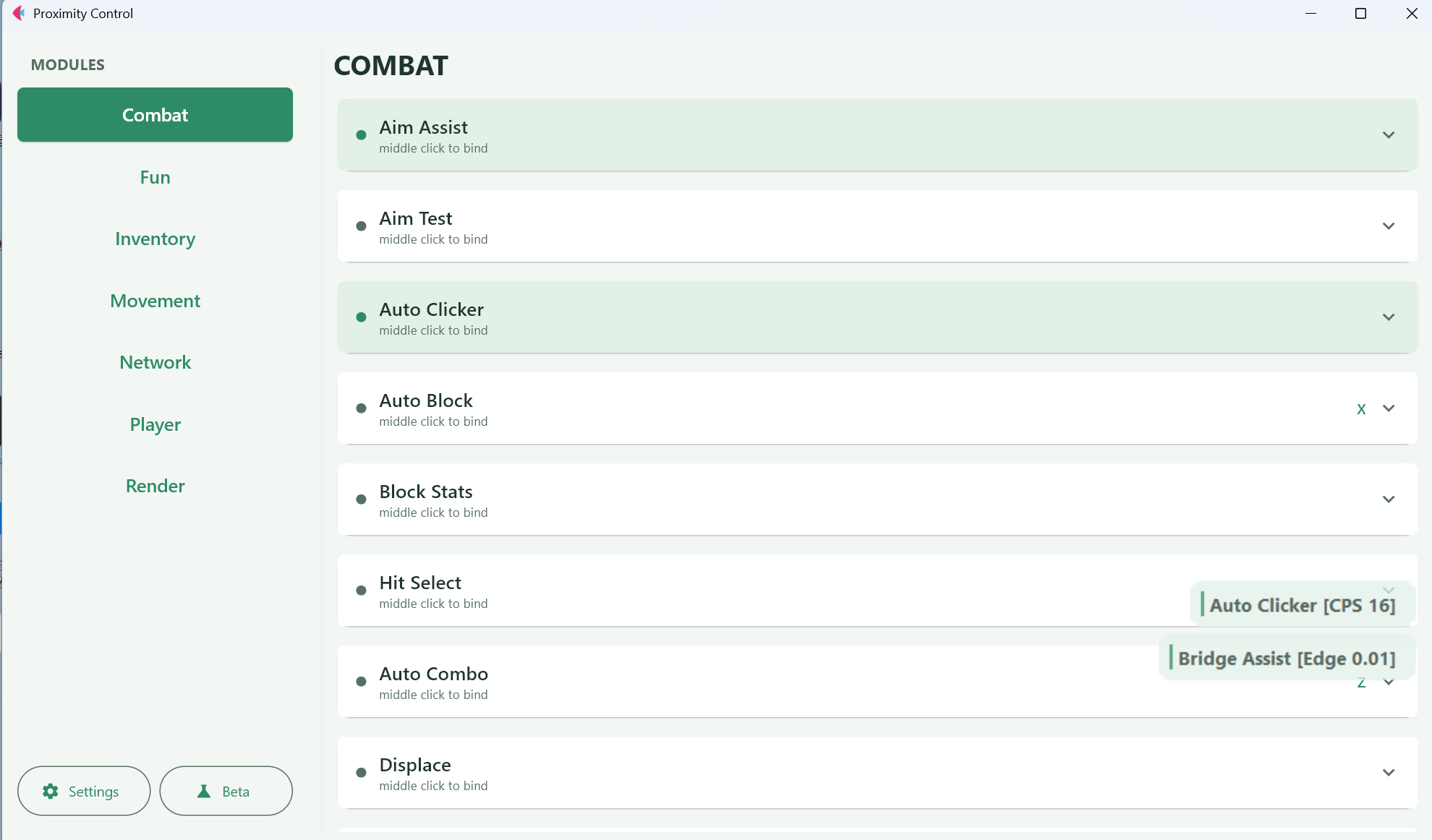
Task: Click the Proximity Control app logo
Action: coord(19,13)
